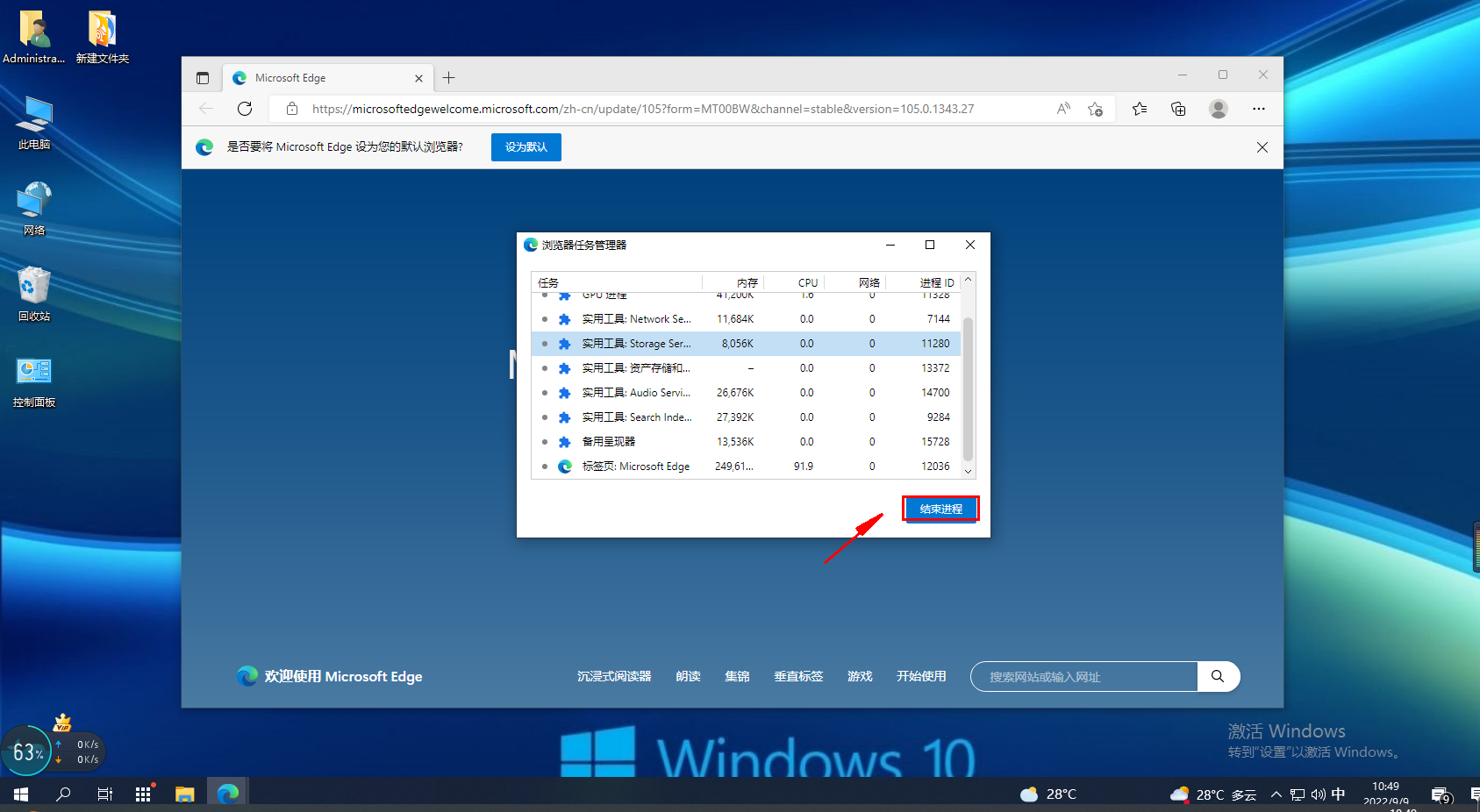Close the Microsoft Edge tab

[x=418, y=78]
